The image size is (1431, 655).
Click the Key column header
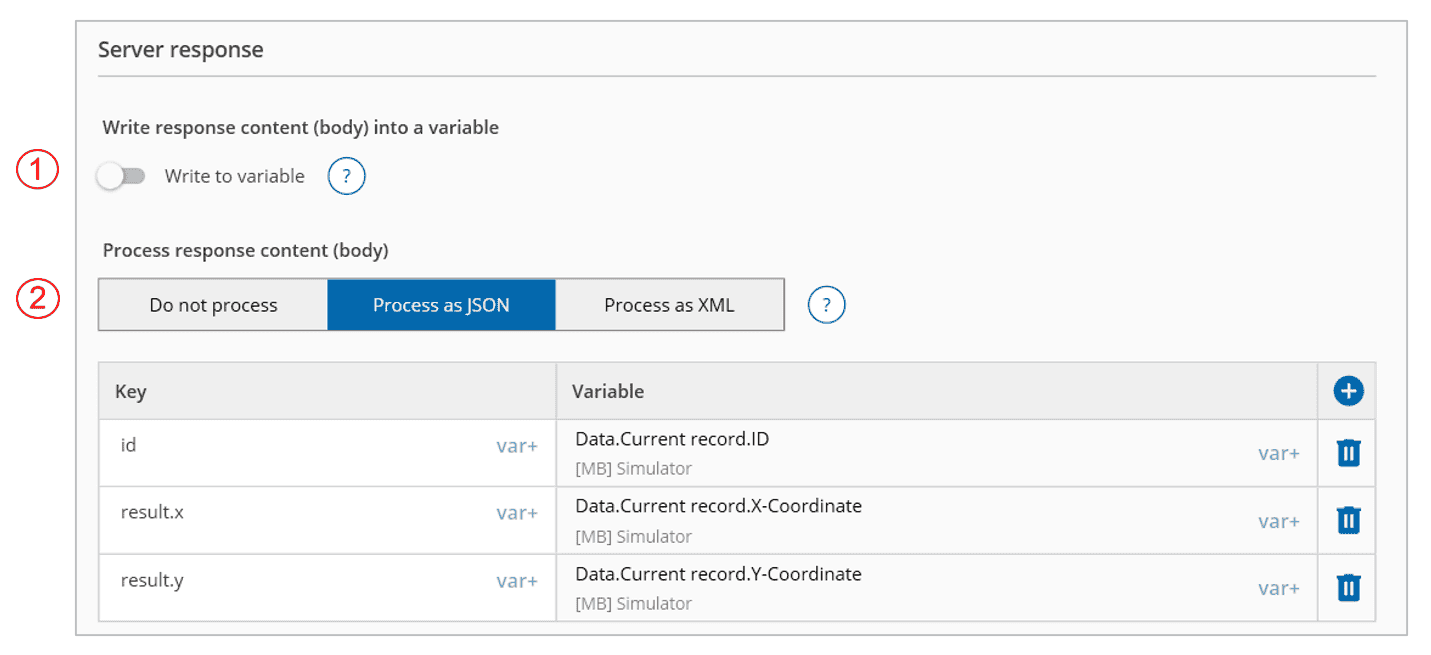pyautogui.click(x=328, y=391)
